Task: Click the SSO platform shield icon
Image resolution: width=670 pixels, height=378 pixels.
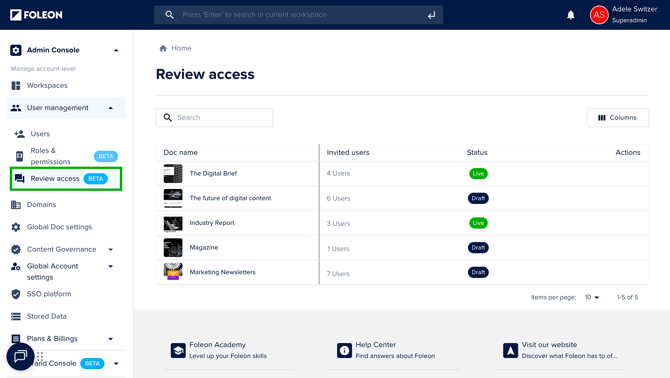Action: [x=16, y=294]
